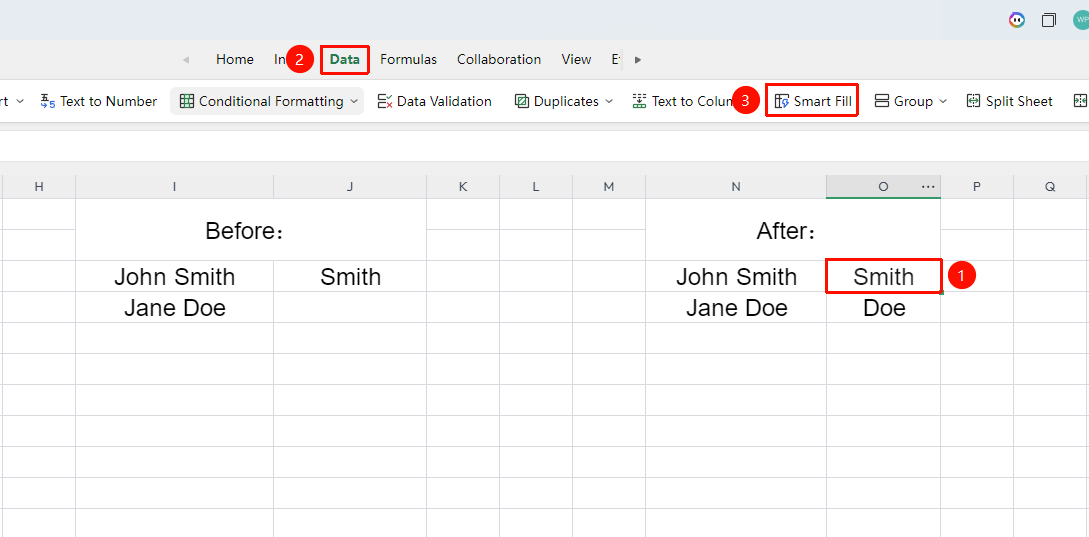Screen dimensions: 1089x537
Task: Select John Smith cell in column N
Action: tap(735, 276)
